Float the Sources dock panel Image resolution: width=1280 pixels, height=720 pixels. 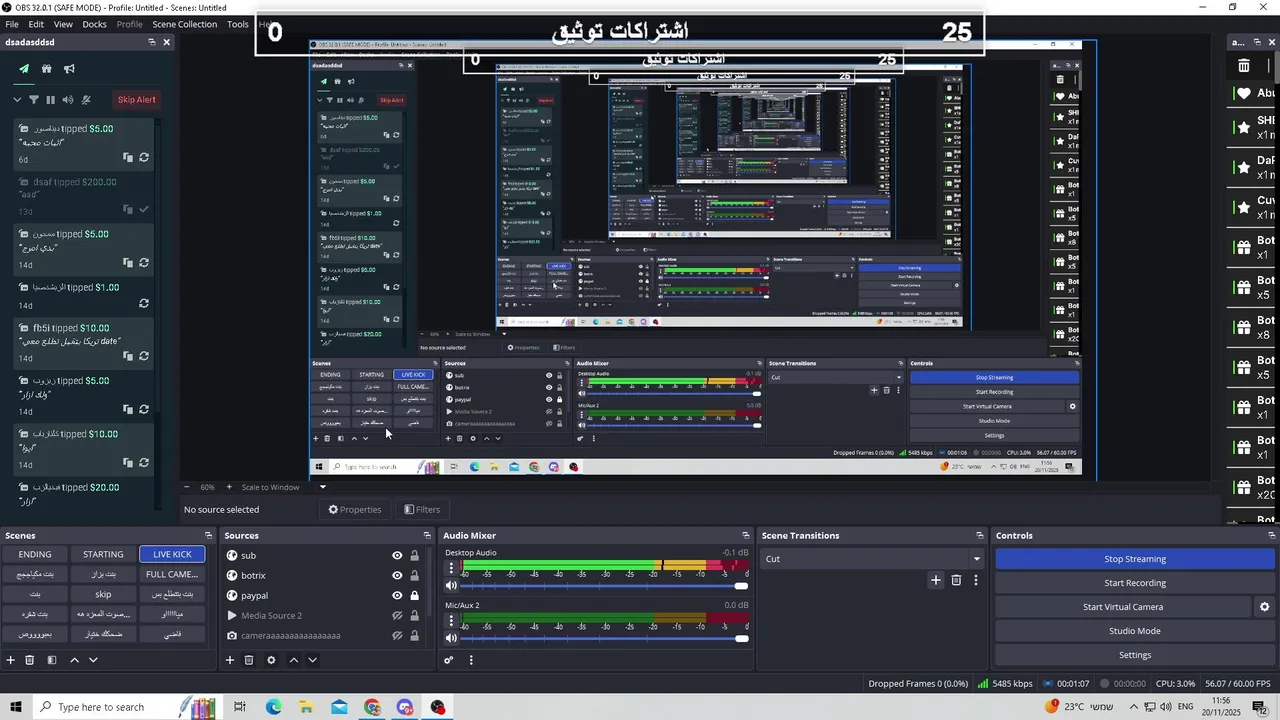(x=427, y=536)
